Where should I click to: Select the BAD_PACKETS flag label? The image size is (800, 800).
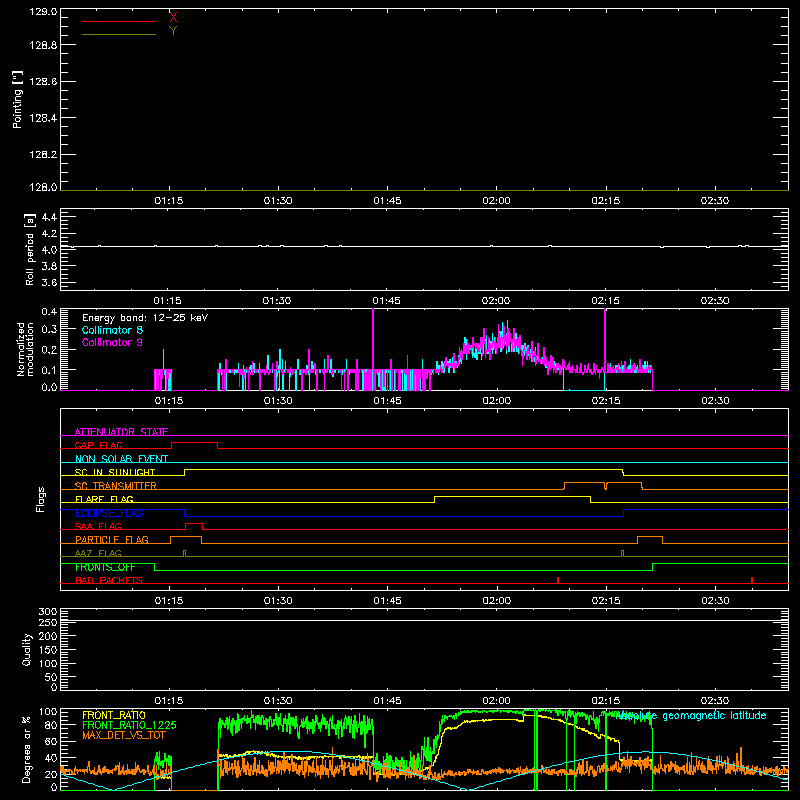click(x=109, y=580)
